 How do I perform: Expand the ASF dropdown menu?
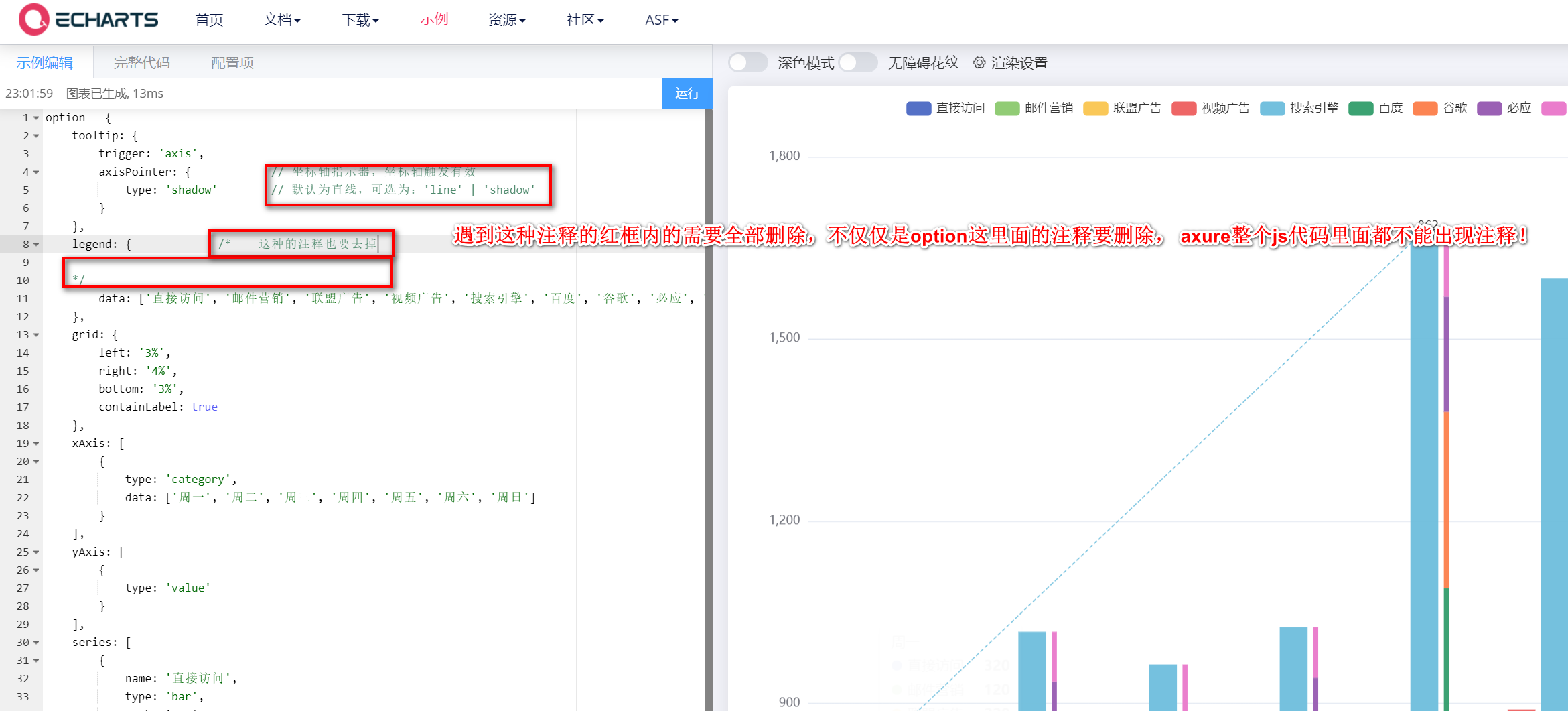click(x=662, y=20)
